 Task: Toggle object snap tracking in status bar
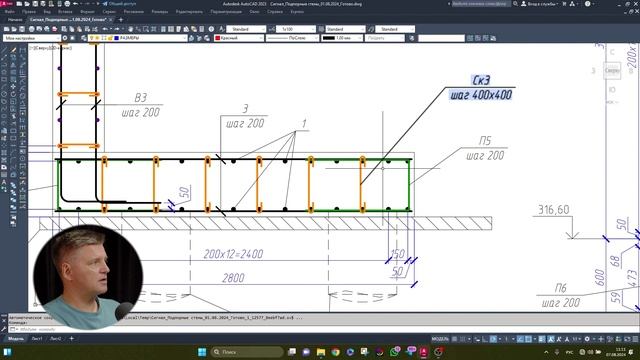pyautogui.click(x=520, y=339)
